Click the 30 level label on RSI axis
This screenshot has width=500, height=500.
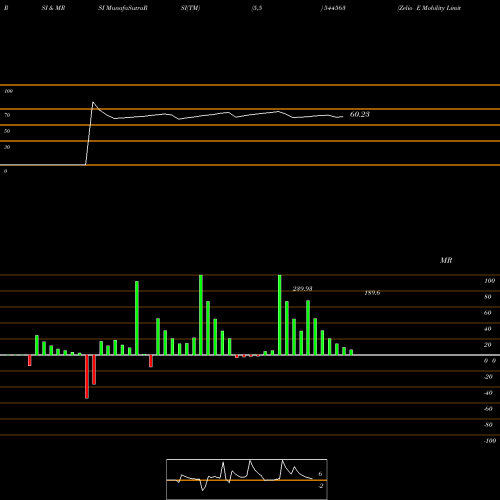[x=7, y=147]
